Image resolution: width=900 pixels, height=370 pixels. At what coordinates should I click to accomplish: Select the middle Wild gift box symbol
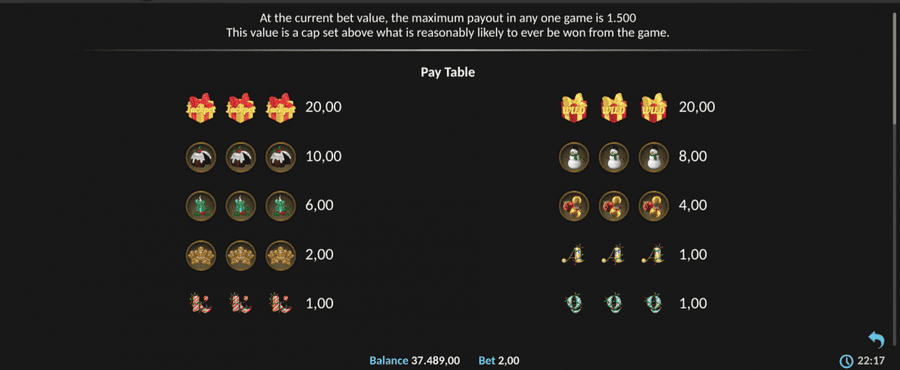[614, 107]
